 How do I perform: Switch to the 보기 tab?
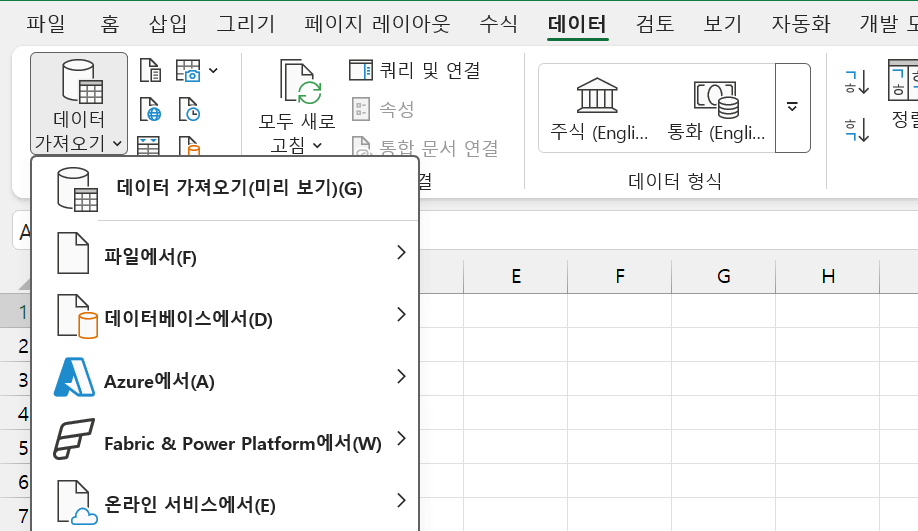point(722,23)
